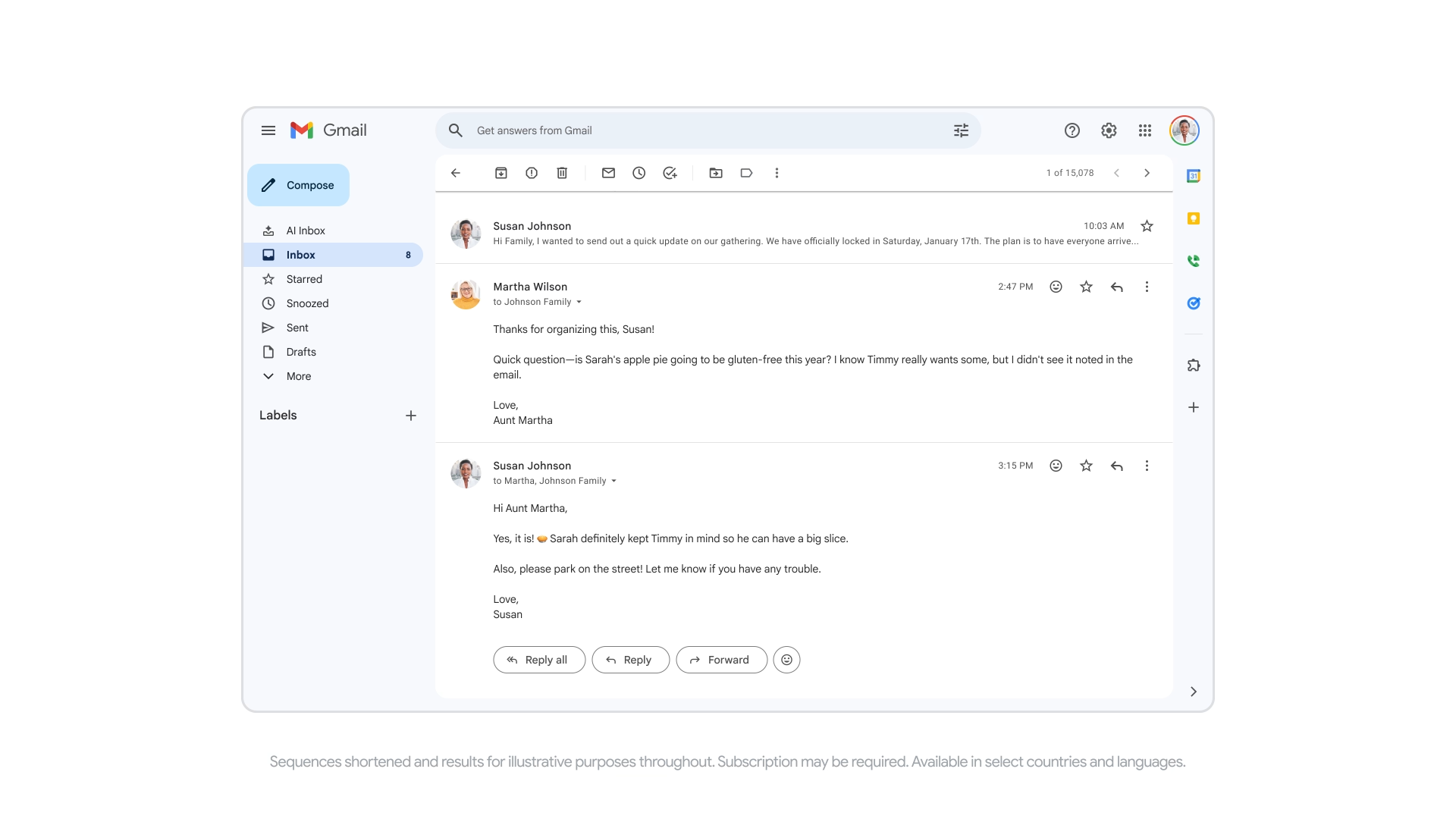Viewport: 1456px width, 819px height.
Task: Forward Susan's latest message
Action: pyautogui.click(x=721, y=660)
